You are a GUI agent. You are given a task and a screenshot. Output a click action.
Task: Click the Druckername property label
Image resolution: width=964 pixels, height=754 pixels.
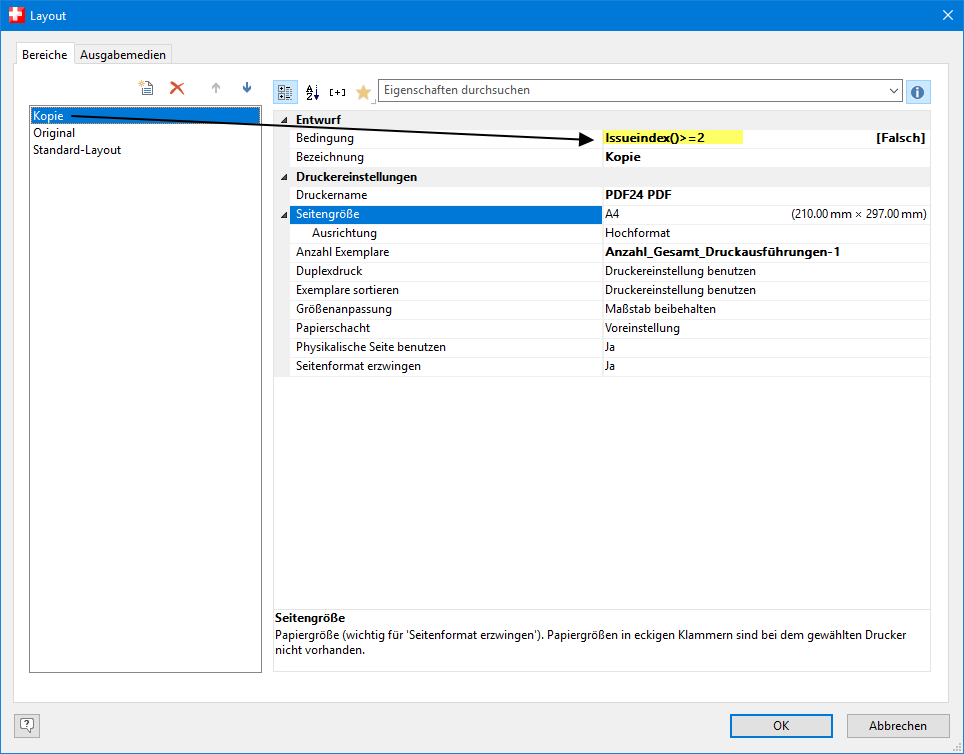coord(331,195)
